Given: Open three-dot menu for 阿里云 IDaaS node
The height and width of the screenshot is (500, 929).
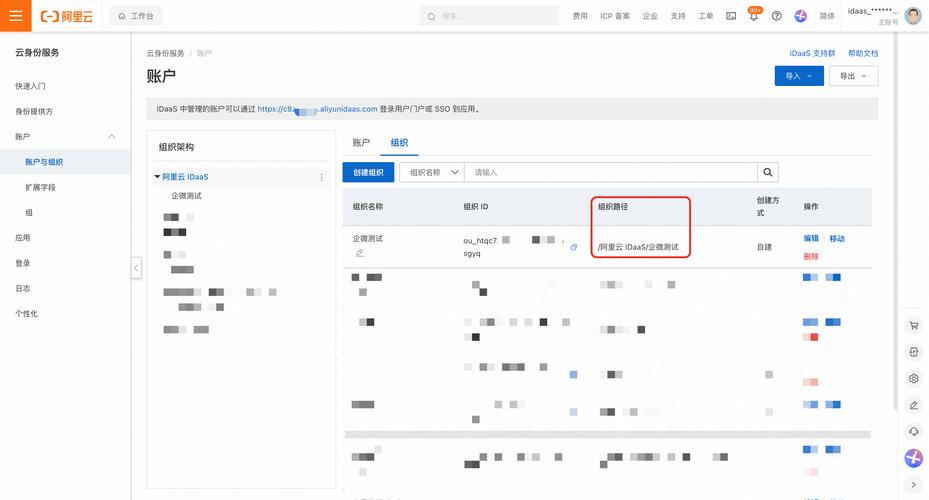Looking at the screenshot, I should point(321,177).
